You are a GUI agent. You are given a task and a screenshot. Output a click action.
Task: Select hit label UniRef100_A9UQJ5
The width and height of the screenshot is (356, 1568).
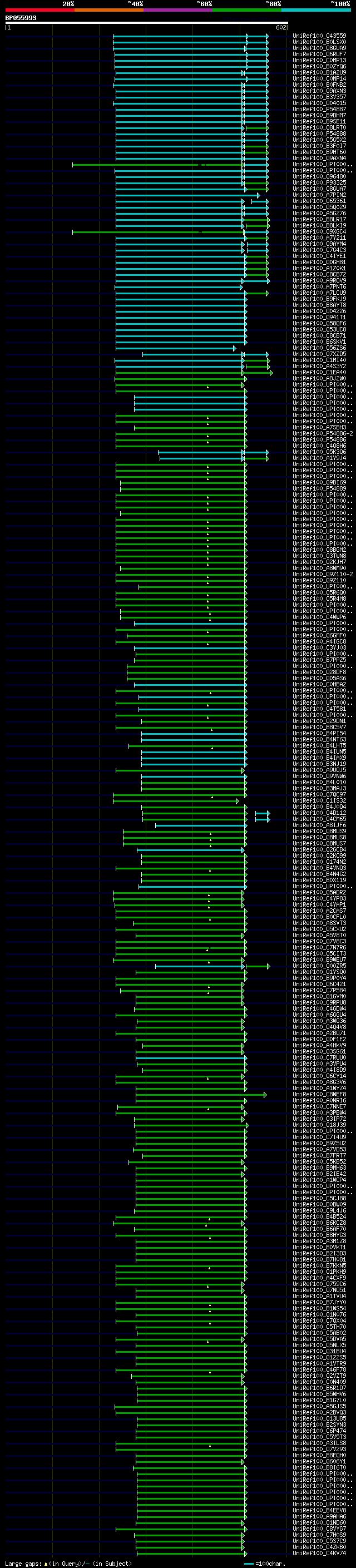[x=319, y=770]
